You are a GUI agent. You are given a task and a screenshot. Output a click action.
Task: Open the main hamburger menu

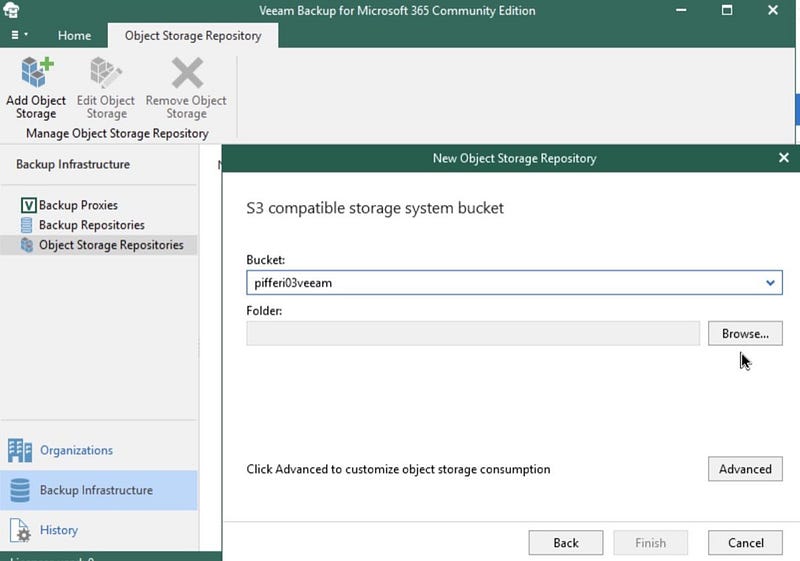coord(19,35)
